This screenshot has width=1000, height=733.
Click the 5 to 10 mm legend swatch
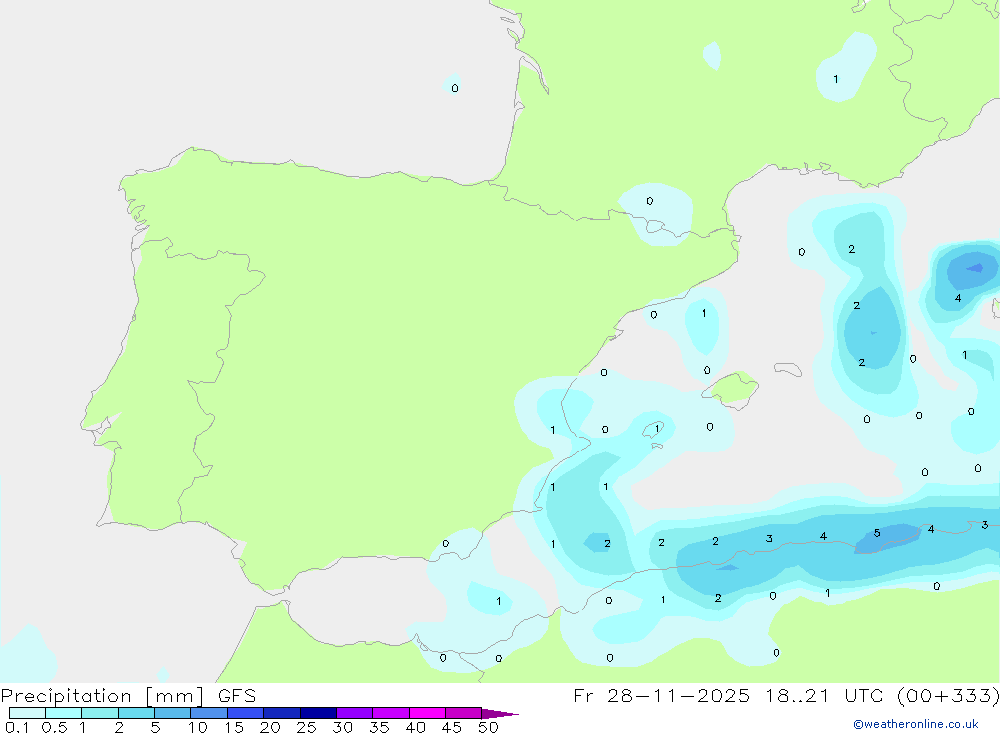click(172, 713)
